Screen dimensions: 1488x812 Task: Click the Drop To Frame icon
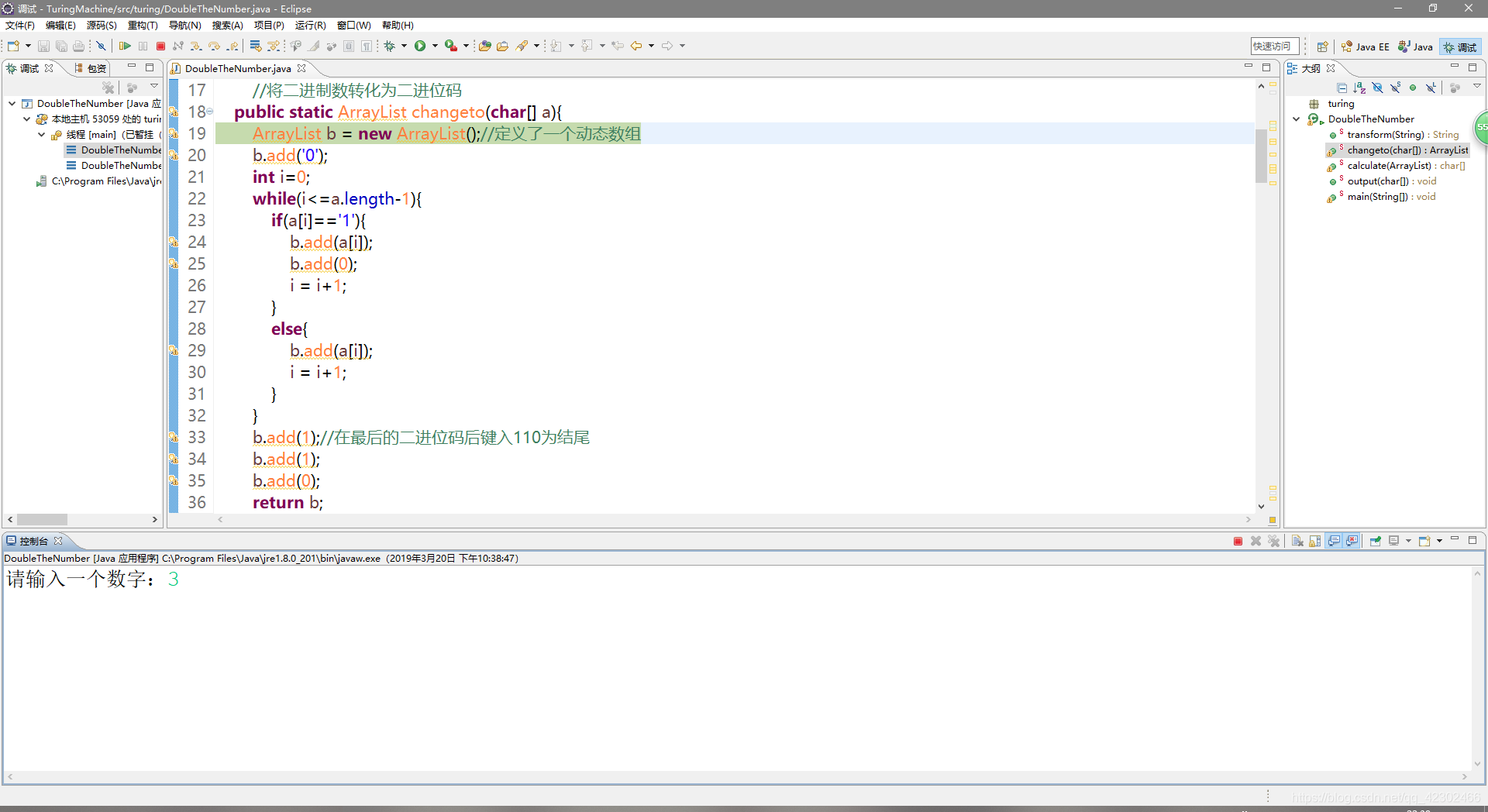coord(256,46)
